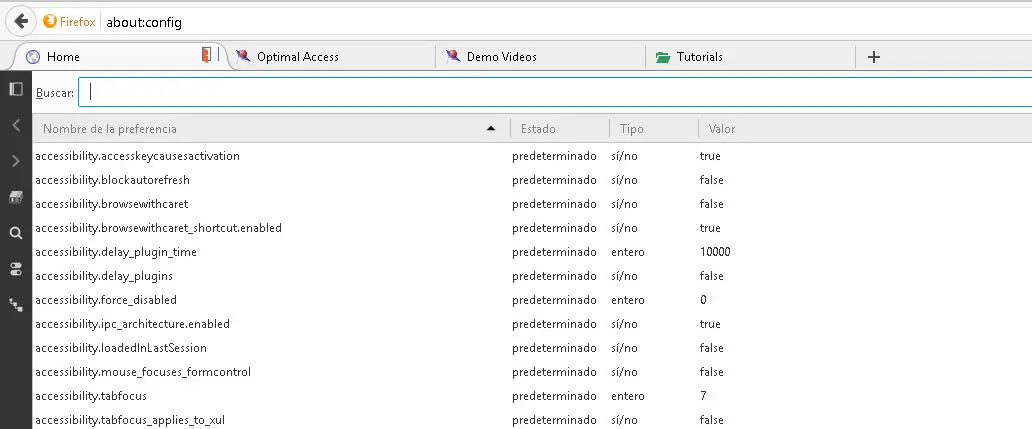Focus the Buscar search field

coord(555,92)
